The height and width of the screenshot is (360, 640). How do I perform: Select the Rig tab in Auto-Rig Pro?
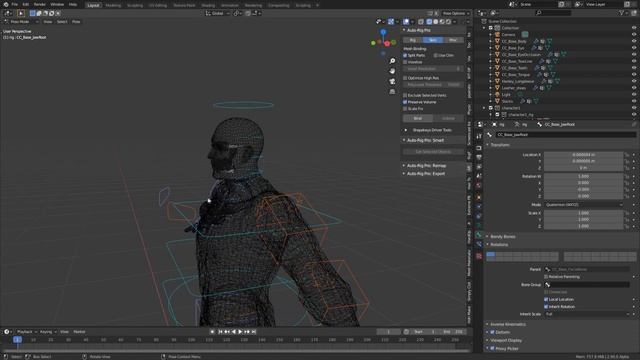(x=413, y=40)
